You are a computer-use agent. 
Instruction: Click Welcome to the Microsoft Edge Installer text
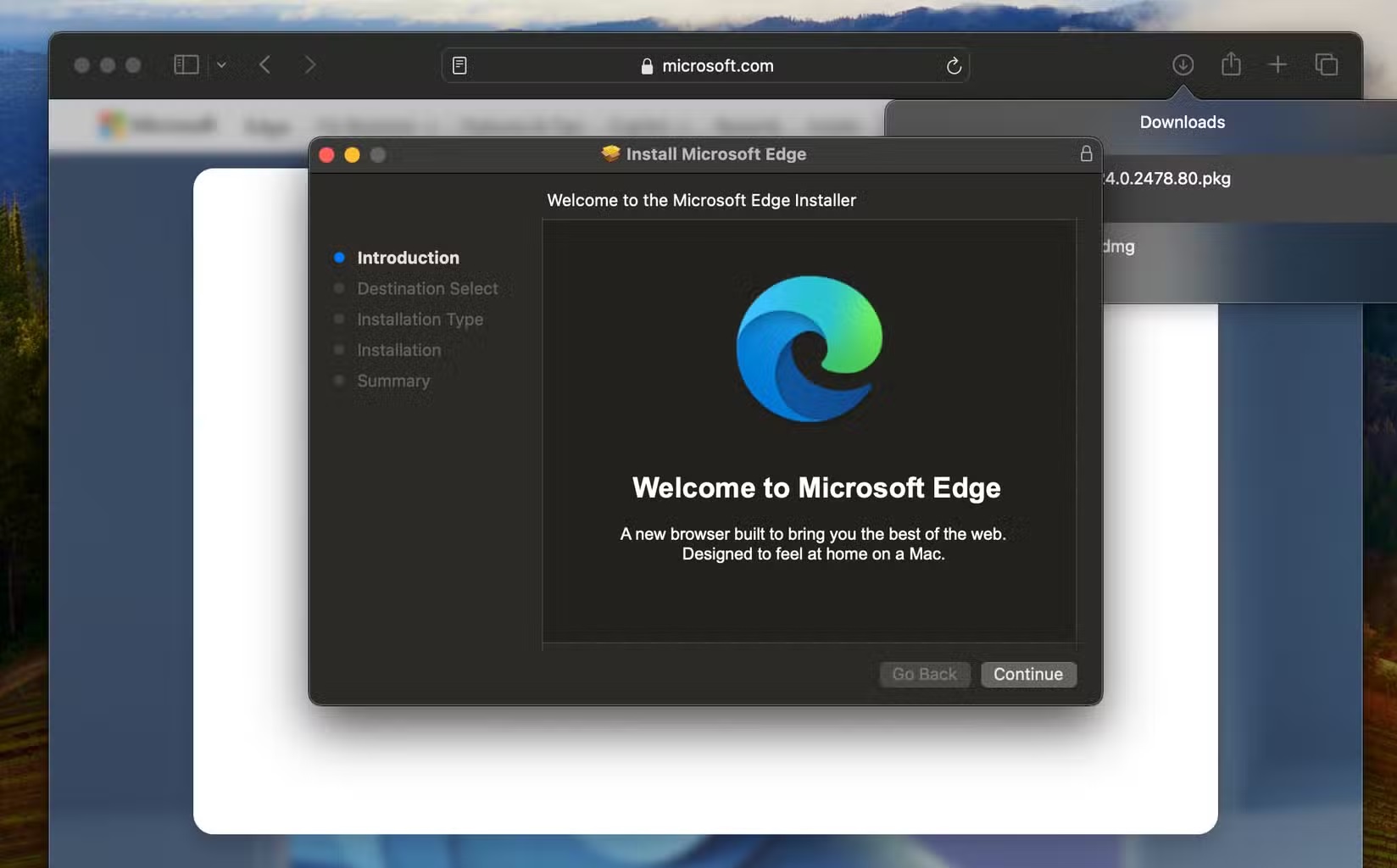pyautogui.click(x=701, y=200)
